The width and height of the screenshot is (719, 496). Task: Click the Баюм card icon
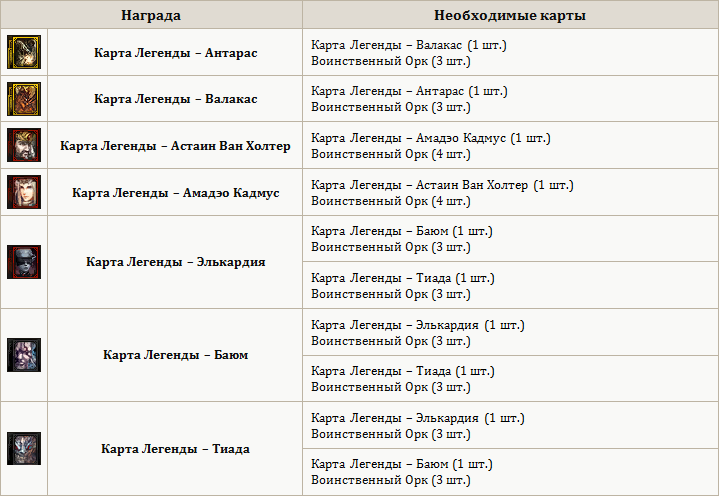tap(22, 355)
